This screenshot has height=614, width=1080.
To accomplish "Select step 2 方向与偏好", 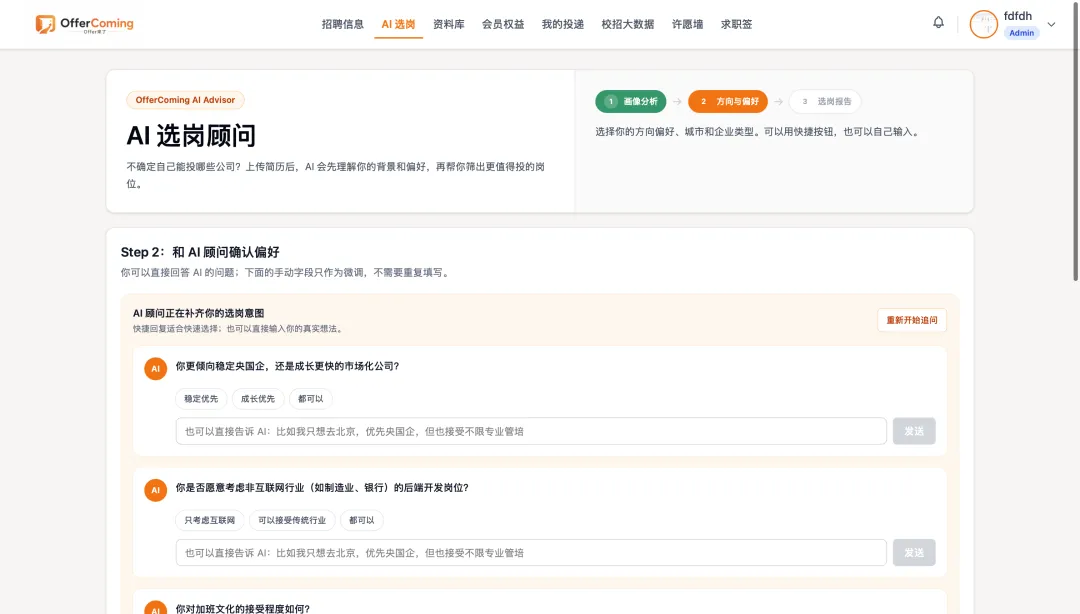I will click(x=728, y=101).
